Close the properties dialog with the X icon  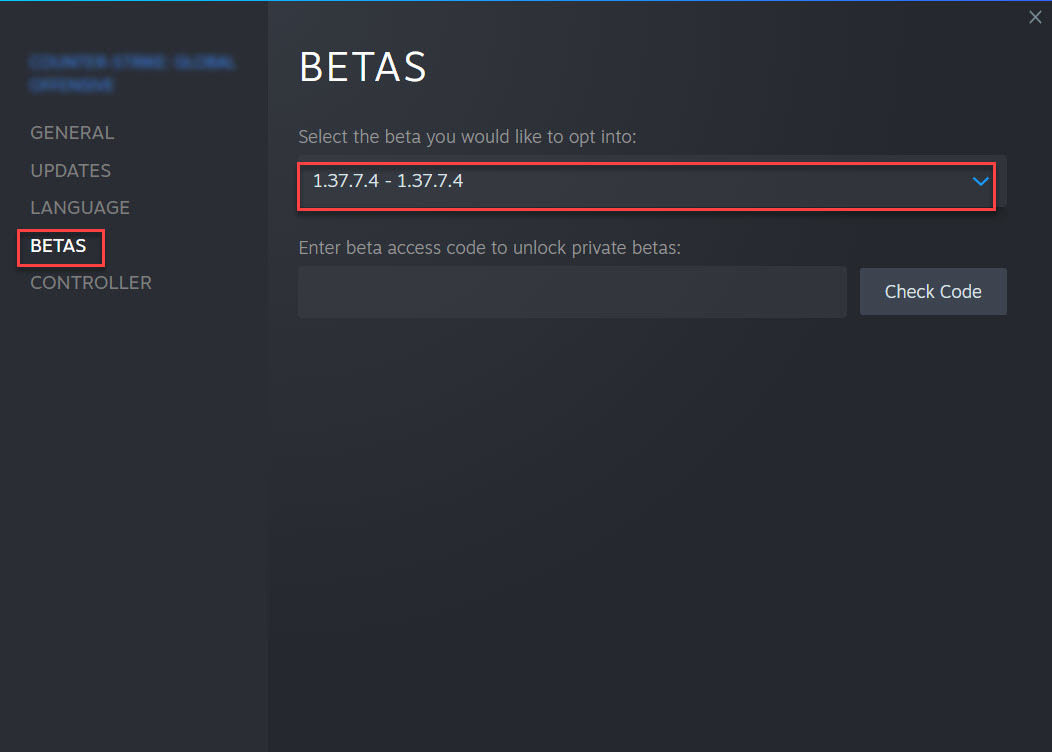tap(1035, 17)
